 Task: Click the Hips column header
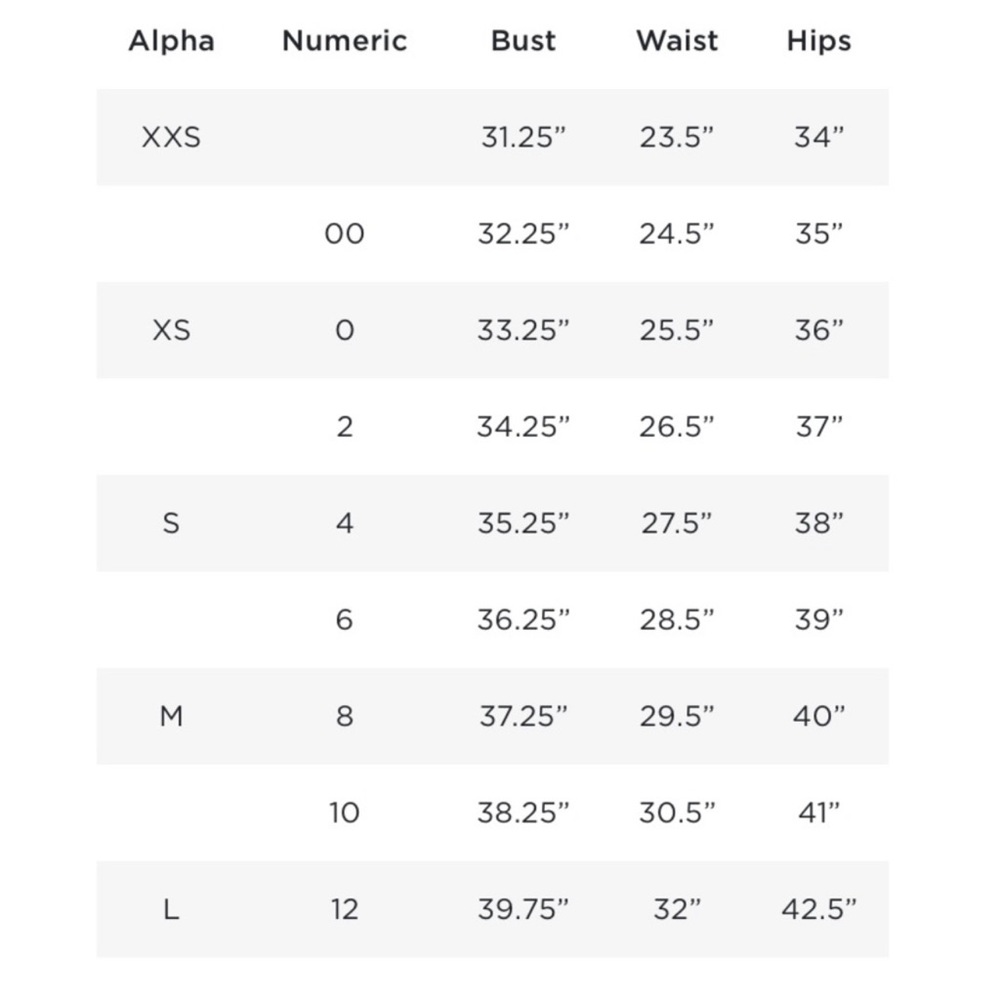pyautogui.click(x=819, y=41)
